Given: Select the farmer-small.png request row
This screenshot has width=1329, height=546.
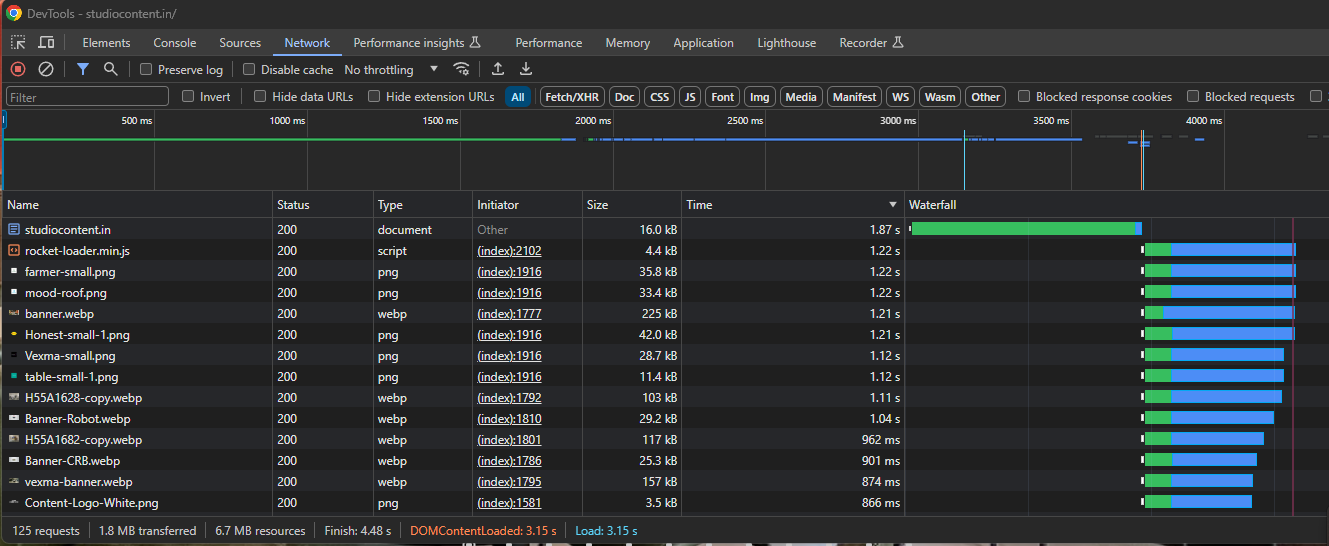Looking at the screenshot, I should pos(664,272).
